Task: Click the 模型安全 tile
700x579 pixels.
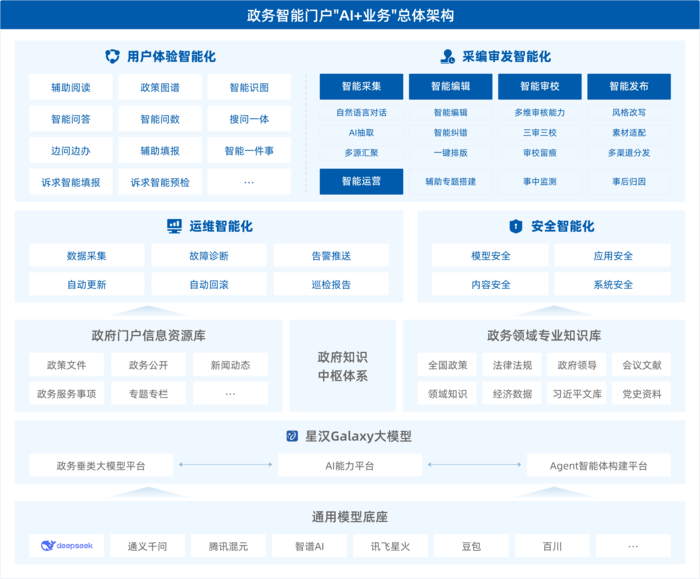Action: (490, 255)
